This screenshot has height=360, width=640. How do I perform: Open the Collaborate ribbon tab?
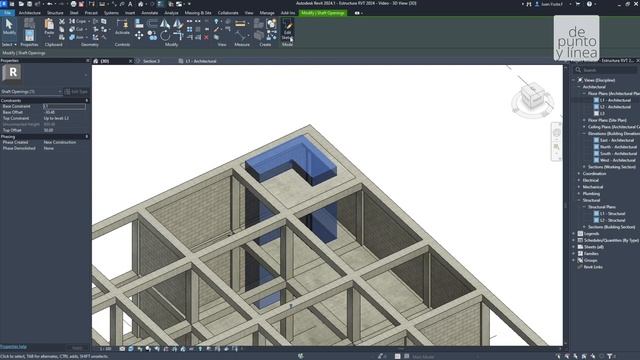[x=228, y=13]
